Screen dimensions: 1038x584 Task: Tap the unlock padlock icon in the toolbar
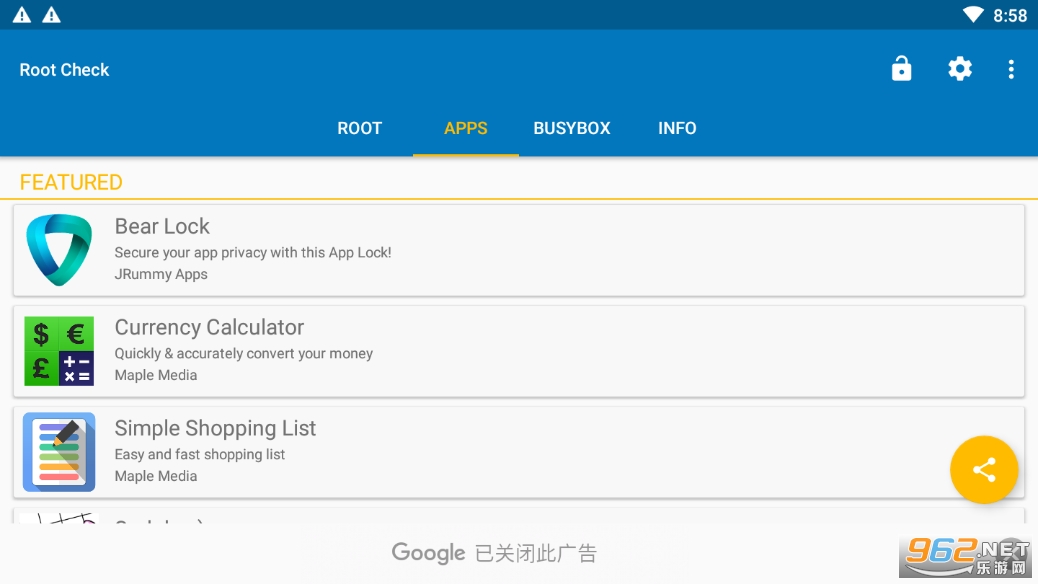click(x=901, y=69)
